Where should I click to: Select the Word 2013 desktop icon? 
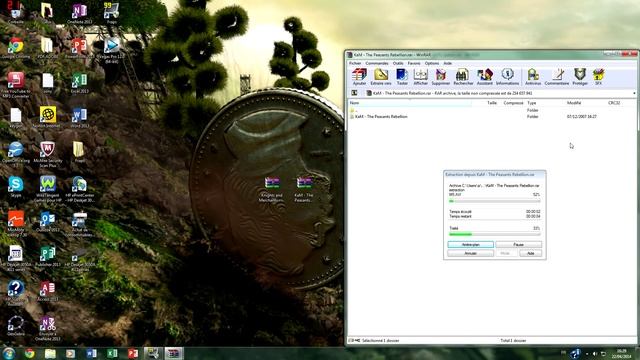[80, 118]
